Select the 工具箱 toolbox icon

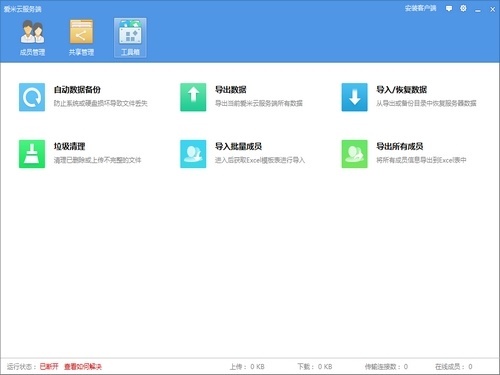pos(130,32)
